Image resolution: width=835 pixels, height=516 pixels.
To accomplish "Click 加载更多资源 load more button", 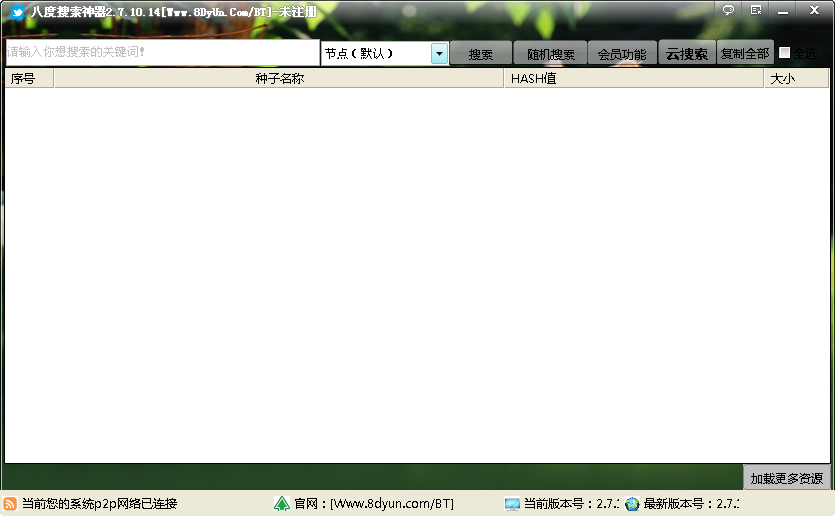I will [787, 478].
